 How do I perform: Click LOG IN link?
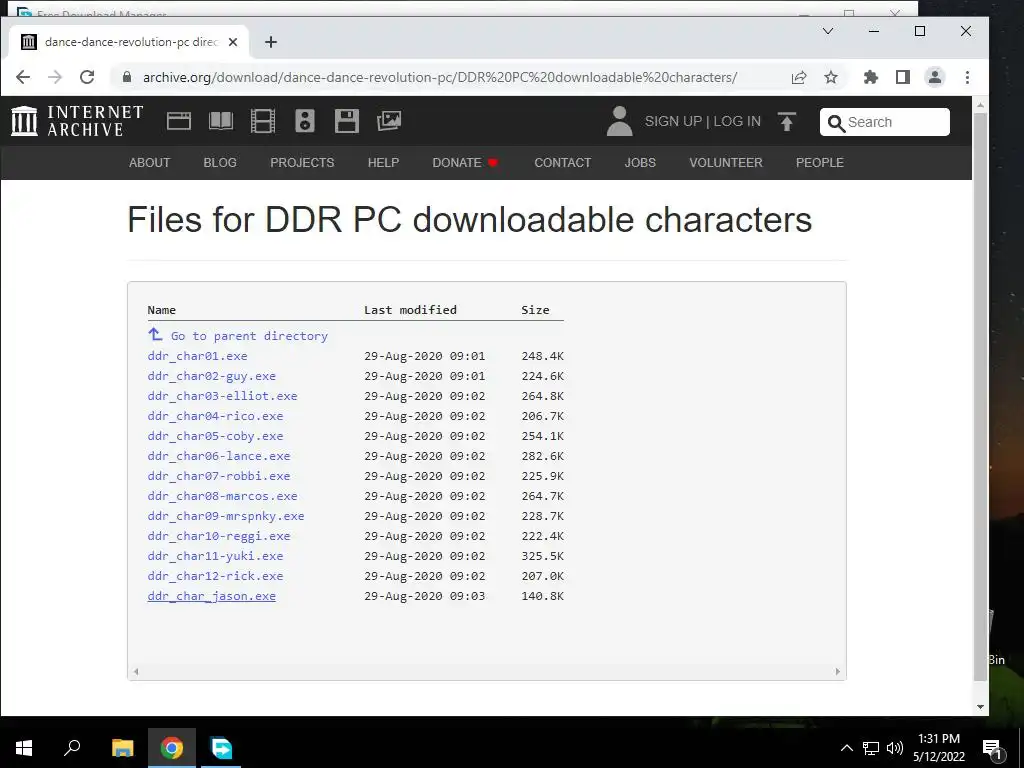737,121
